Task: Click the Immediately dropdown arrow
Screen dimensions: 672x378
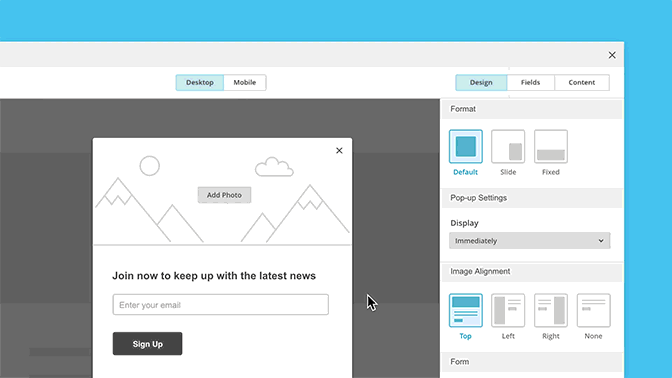Action: coord(601,241)
